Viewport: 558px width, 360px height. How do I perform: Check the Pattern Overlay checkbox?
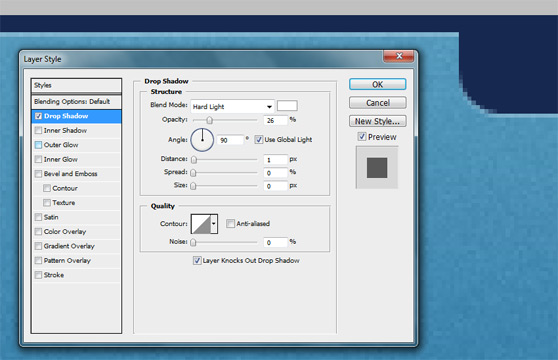(38, 260)
